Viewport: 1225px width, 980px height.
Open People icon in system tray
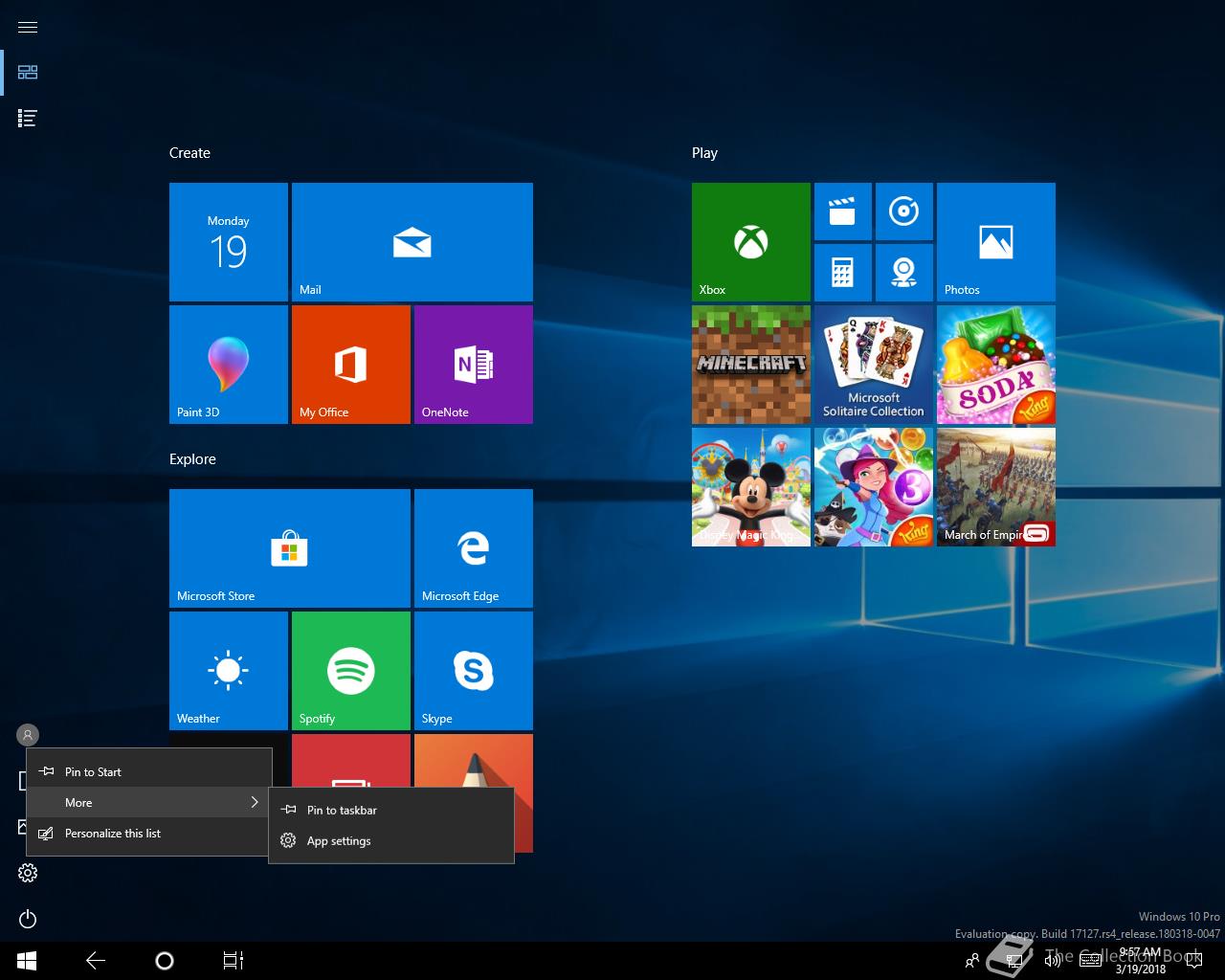(x=972, y=961)
